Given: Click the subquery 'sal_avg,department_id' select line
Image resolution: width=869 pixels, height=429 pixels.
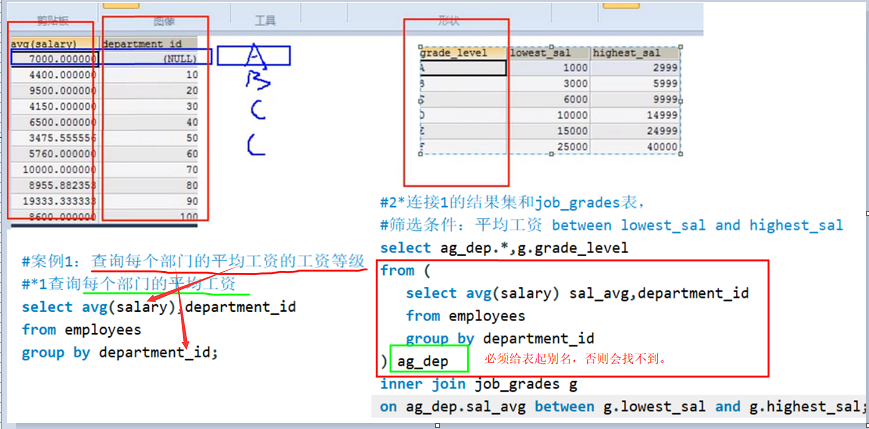Looking at the screenshot, I should point(577,293).
